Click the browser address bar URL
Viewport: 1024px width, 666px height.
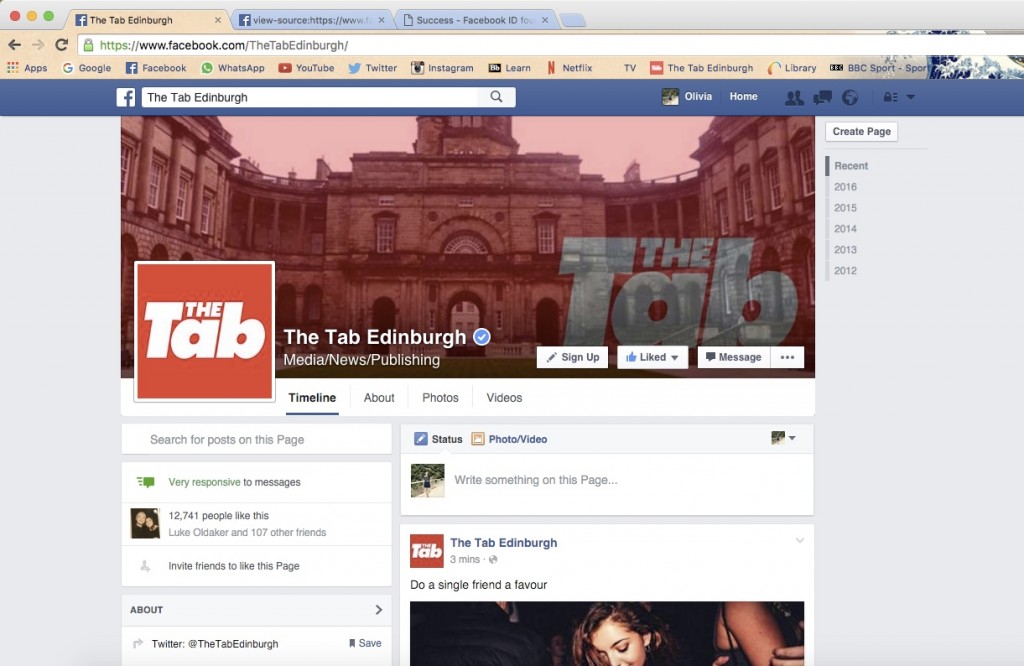224,45
